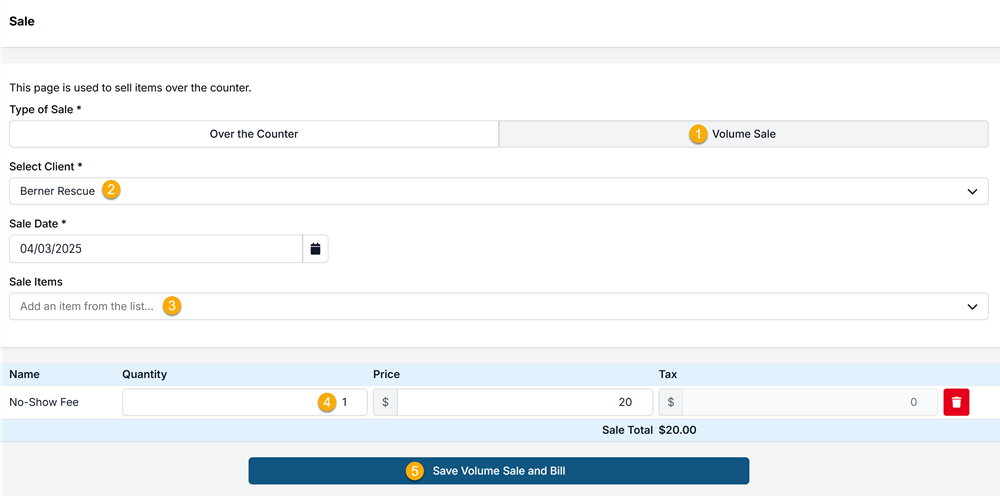Click the chevron arrow on Select Client field
This screenshot has height=496, width=1000.
(972, 191)
